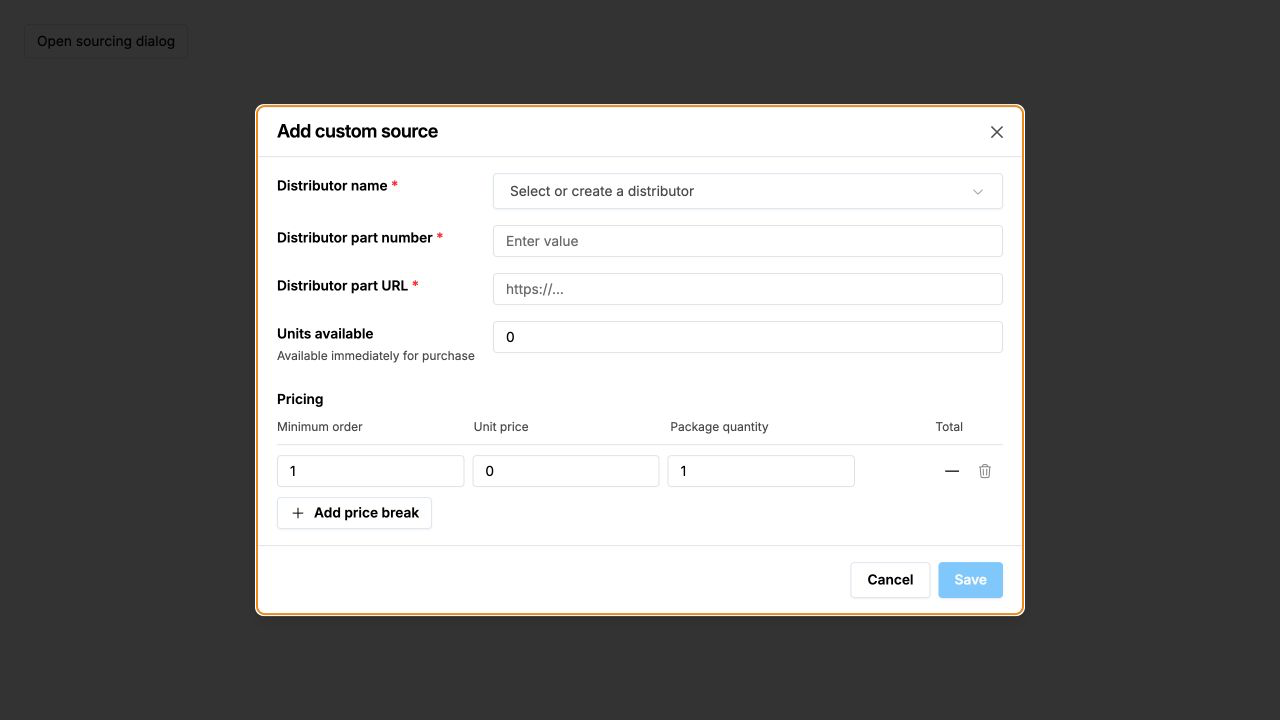This screenshot has width=1280, height=720.
Task: Open the Distributor name dropdown
Action: pyautogui.click(x=748, y=191)
